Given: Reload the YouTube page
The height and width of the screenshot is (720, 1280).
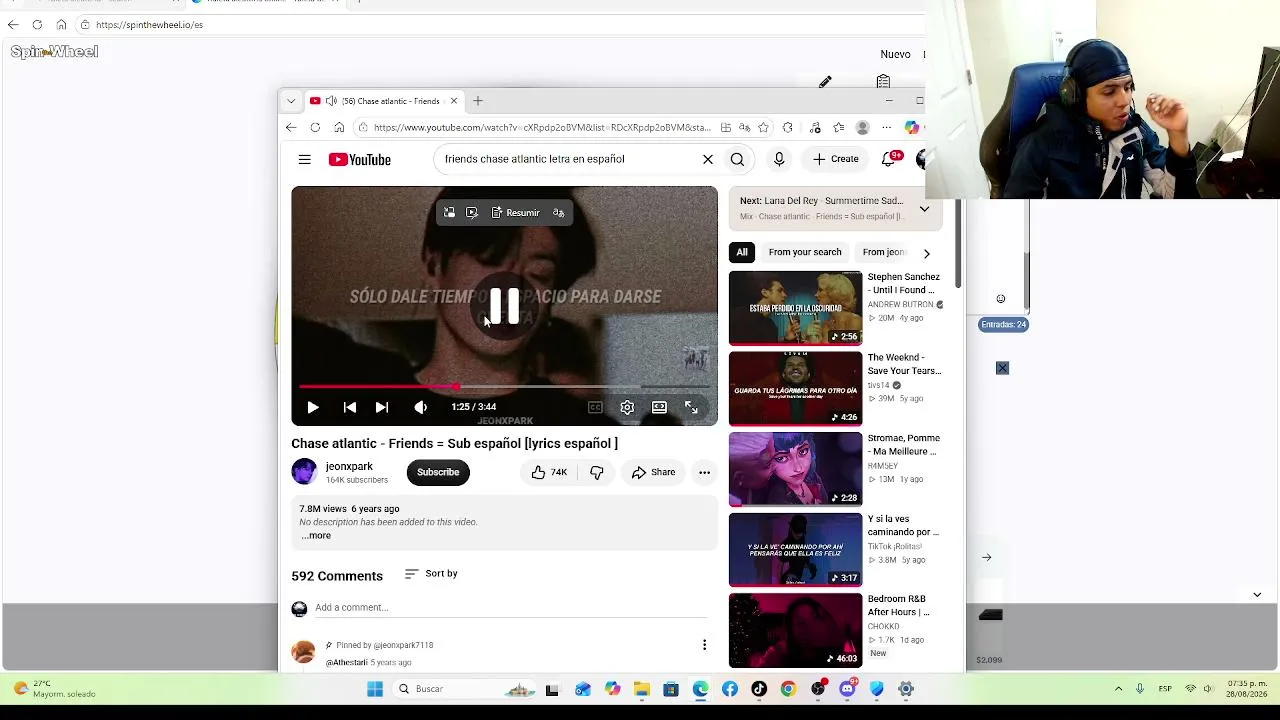Looking at the screenshot, I should click(315, 128).
